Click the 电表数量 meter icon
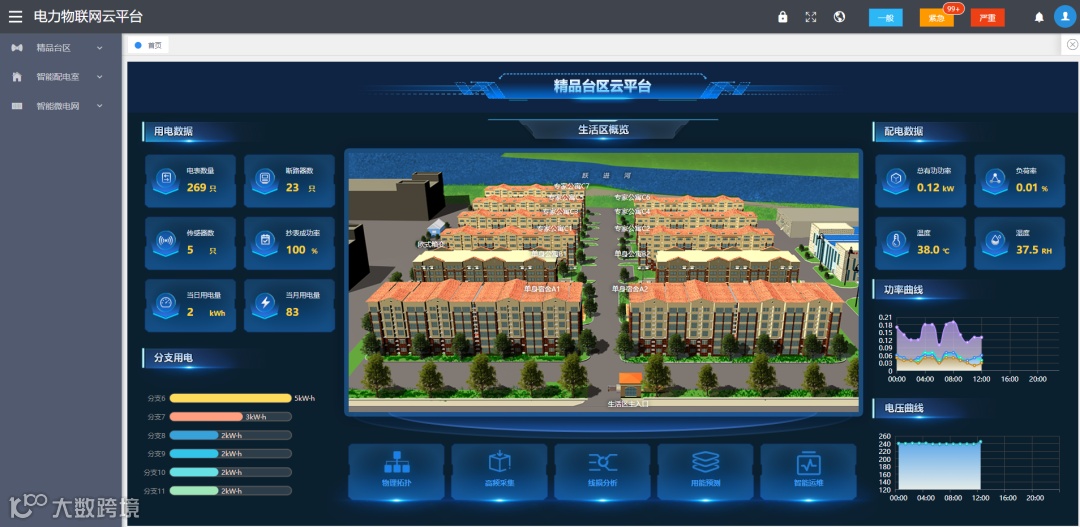 click(x=165, y=180)
